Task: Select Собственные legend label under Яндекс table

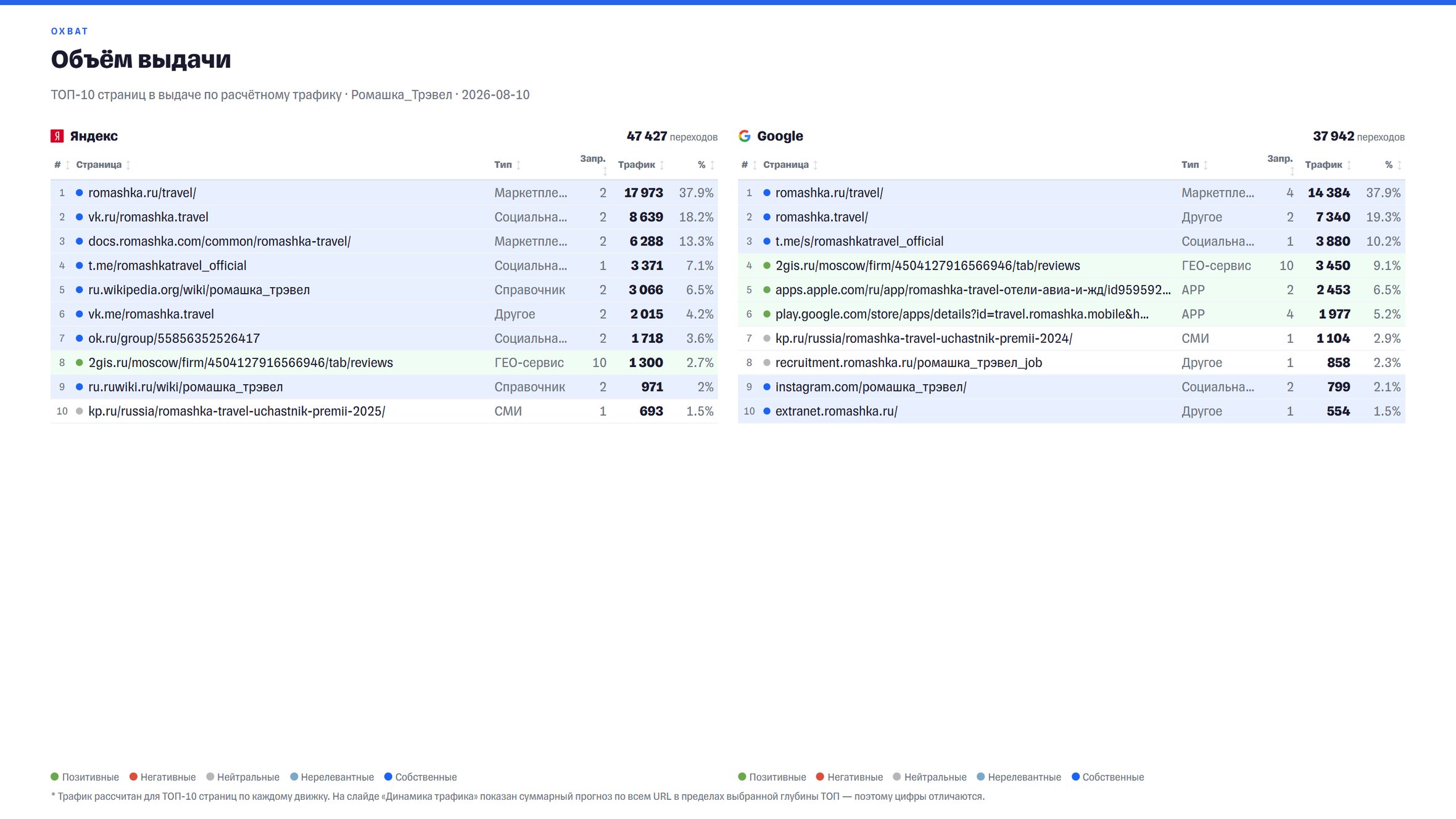Action: pos(426,778)
